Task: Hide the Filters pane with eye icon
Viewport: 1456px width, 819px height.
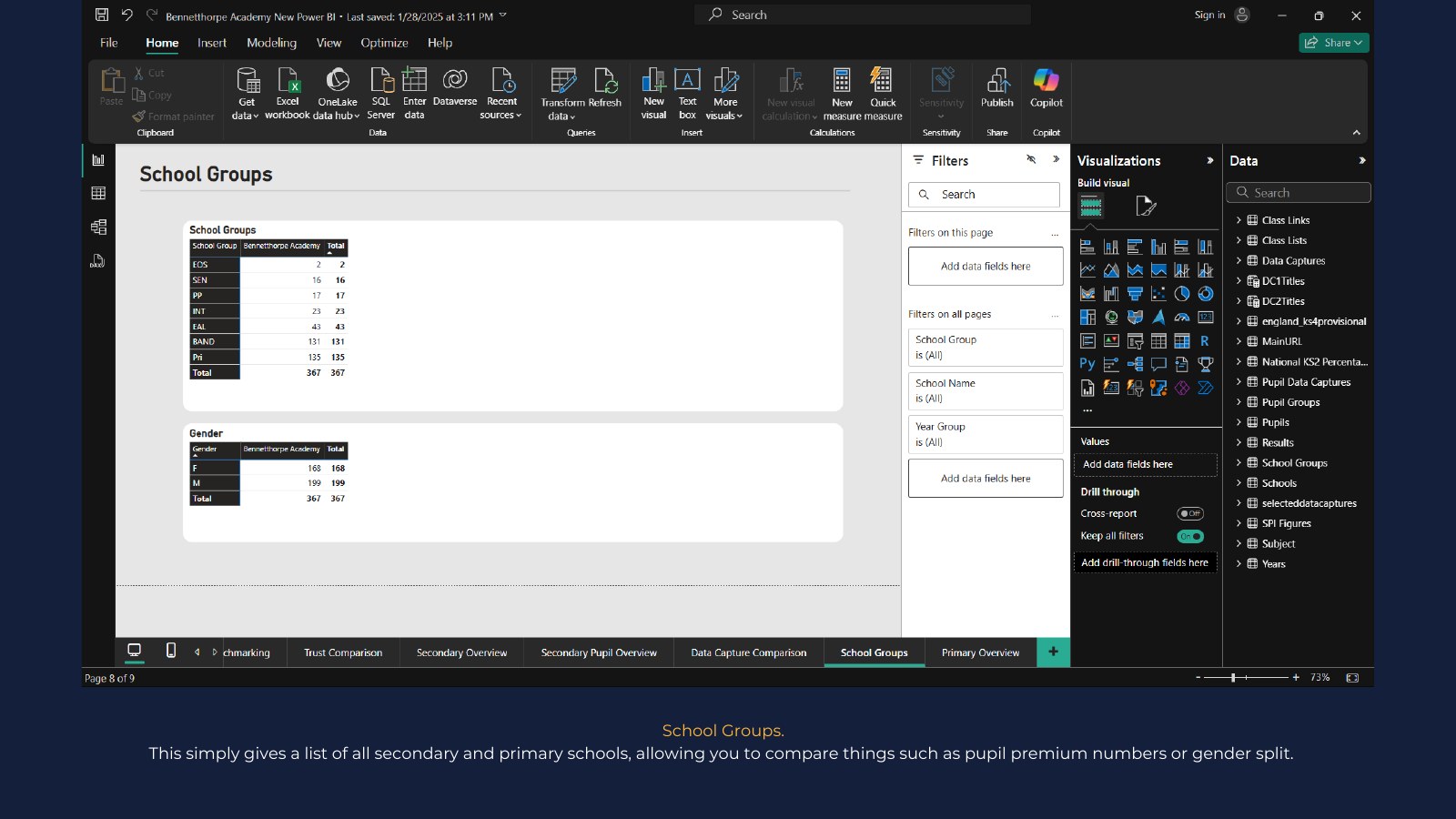Action: pyautogui.click(x=1031, y=159)
